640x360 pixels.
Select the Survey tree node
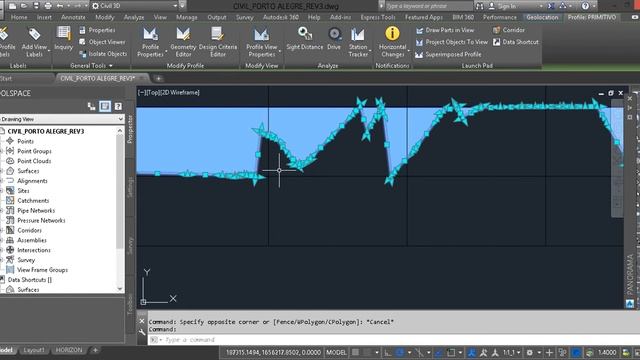point(26,260)
